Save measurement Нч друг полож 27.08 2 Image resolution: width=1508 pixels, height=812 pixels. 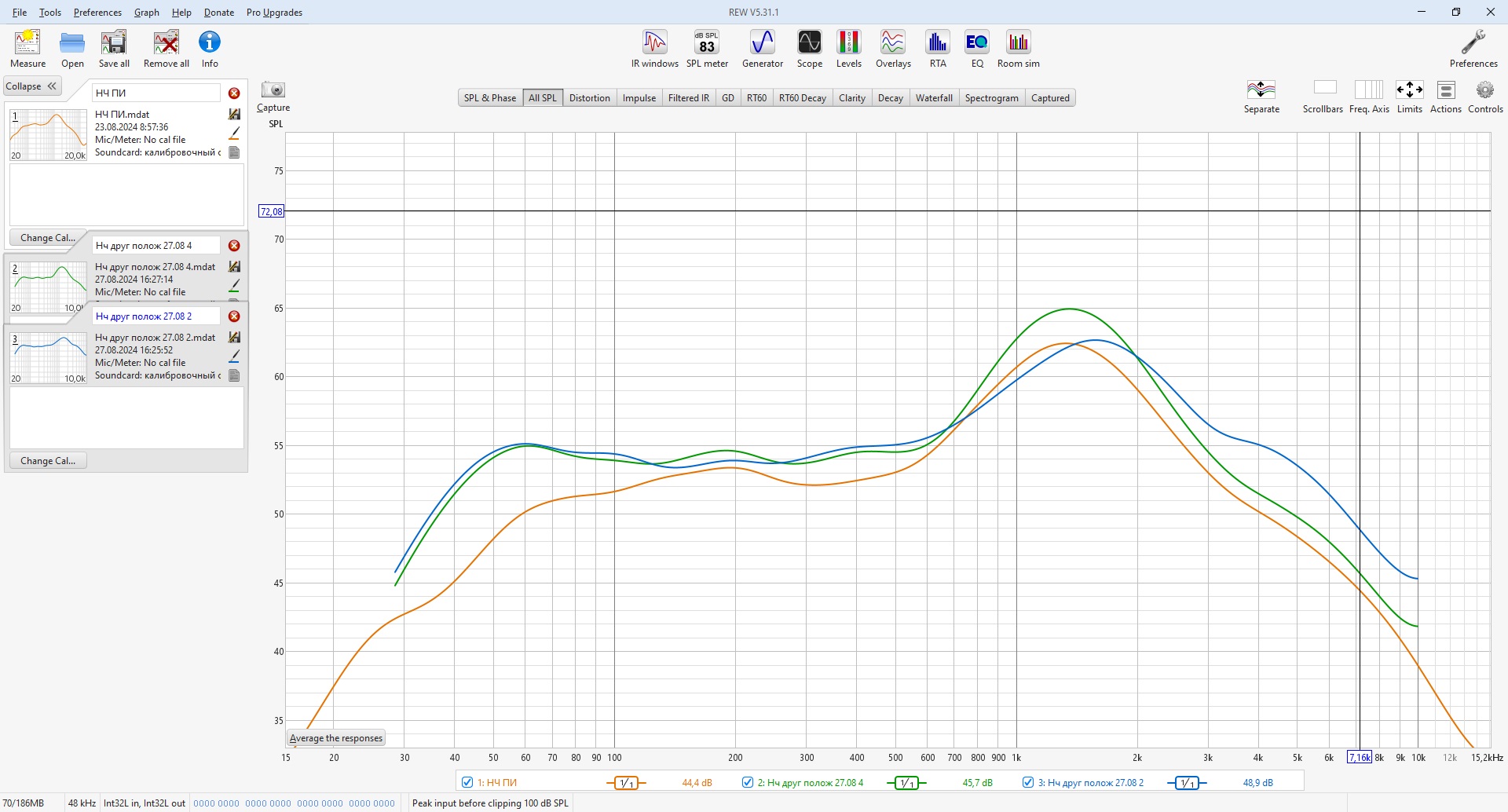(234, 338)
